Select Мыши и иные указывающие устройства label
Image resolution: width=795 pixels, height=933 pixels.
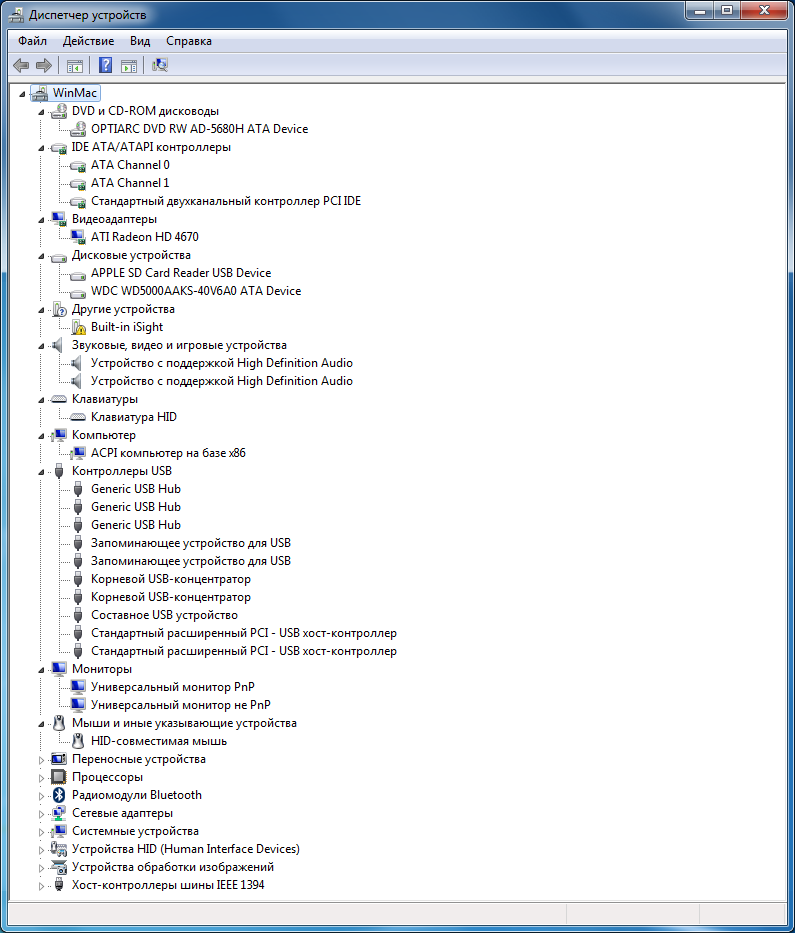coord(184,723)
